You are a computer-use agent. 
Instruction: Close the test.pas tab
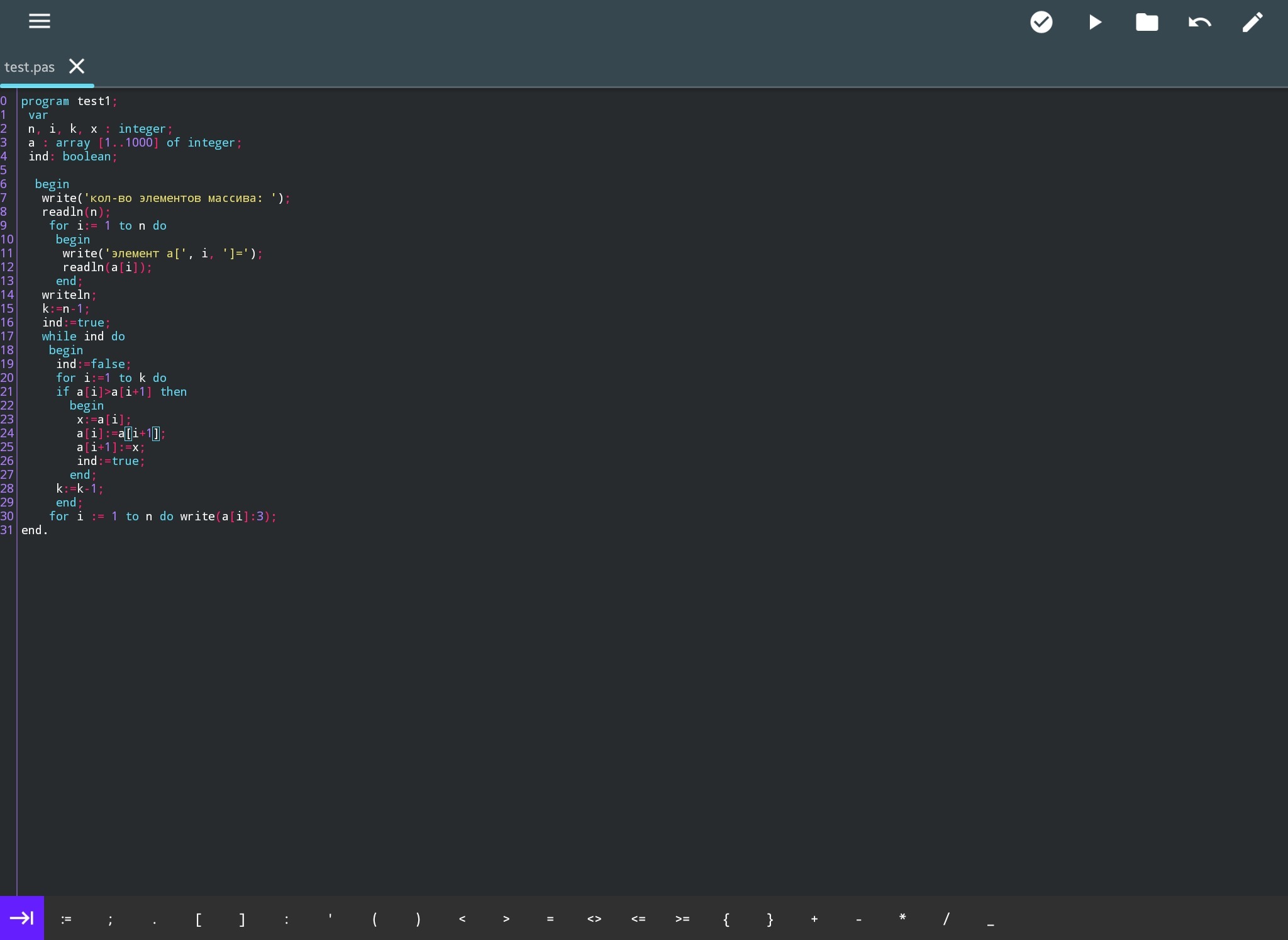[x=77, y=66]
